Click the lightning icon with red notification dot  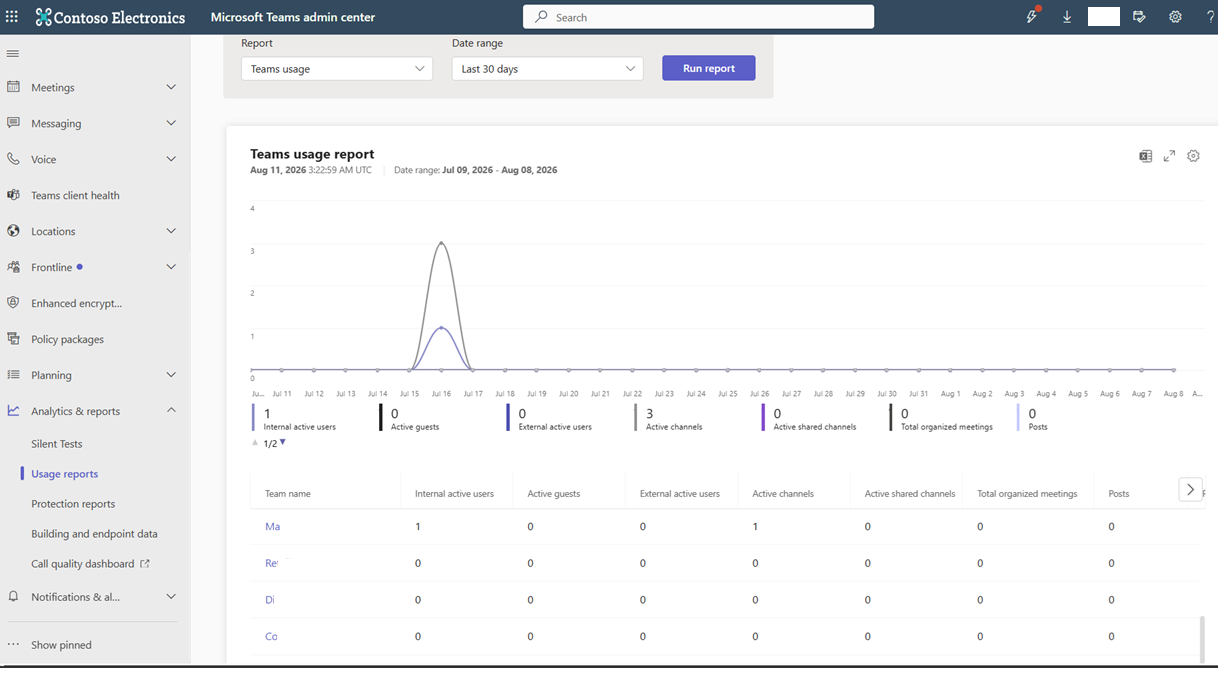pos(1032,16)
